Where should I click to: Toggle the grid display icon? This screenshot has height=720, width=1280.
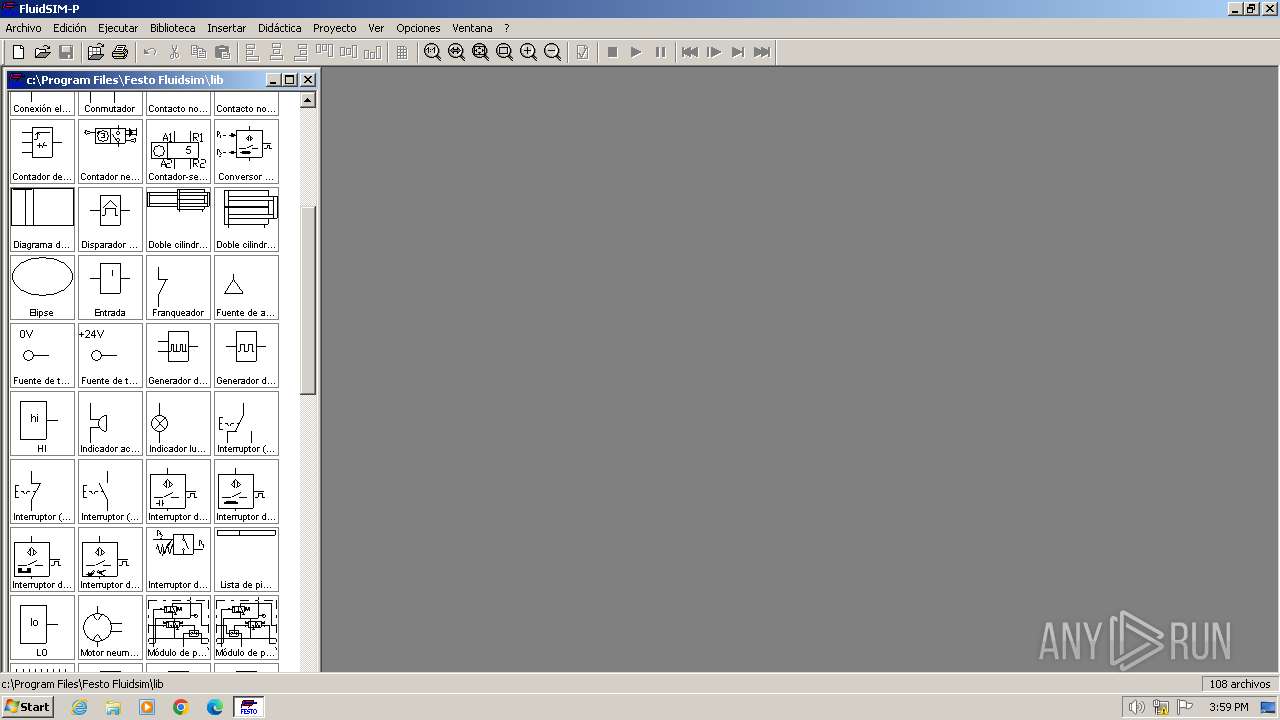[x=402, y=52]
